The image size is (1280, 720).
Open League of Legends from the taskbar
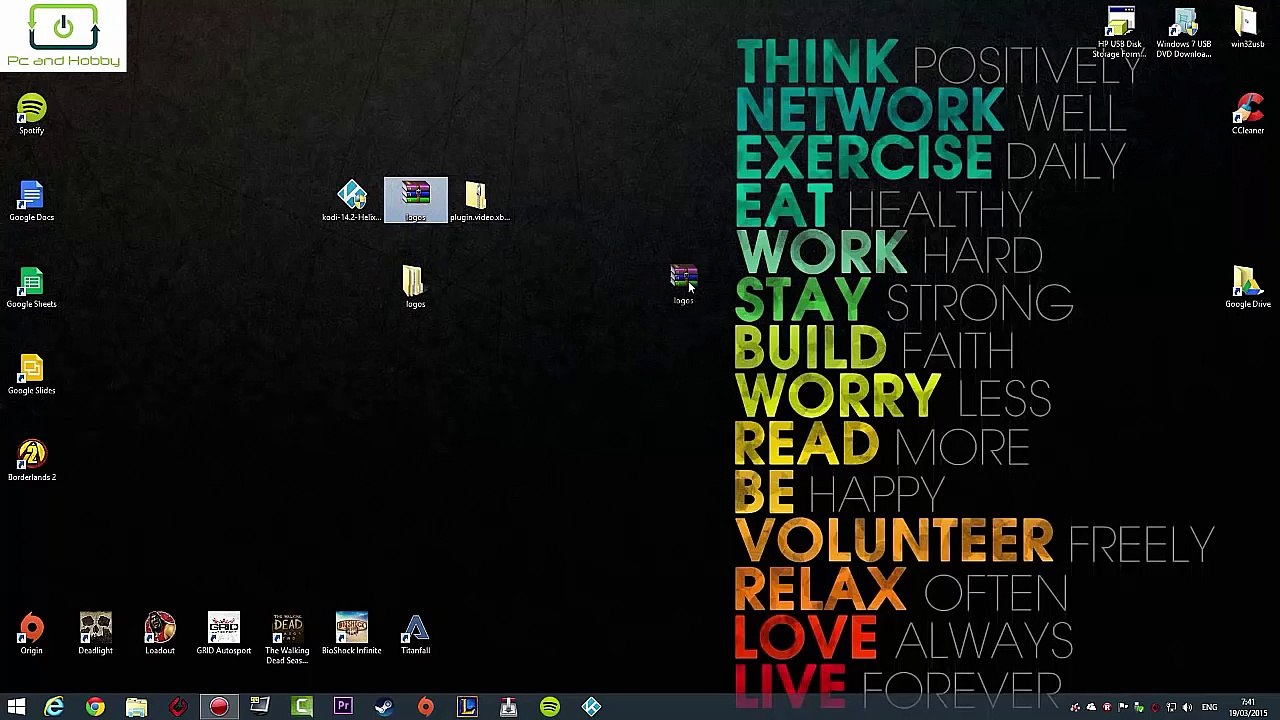467,708
